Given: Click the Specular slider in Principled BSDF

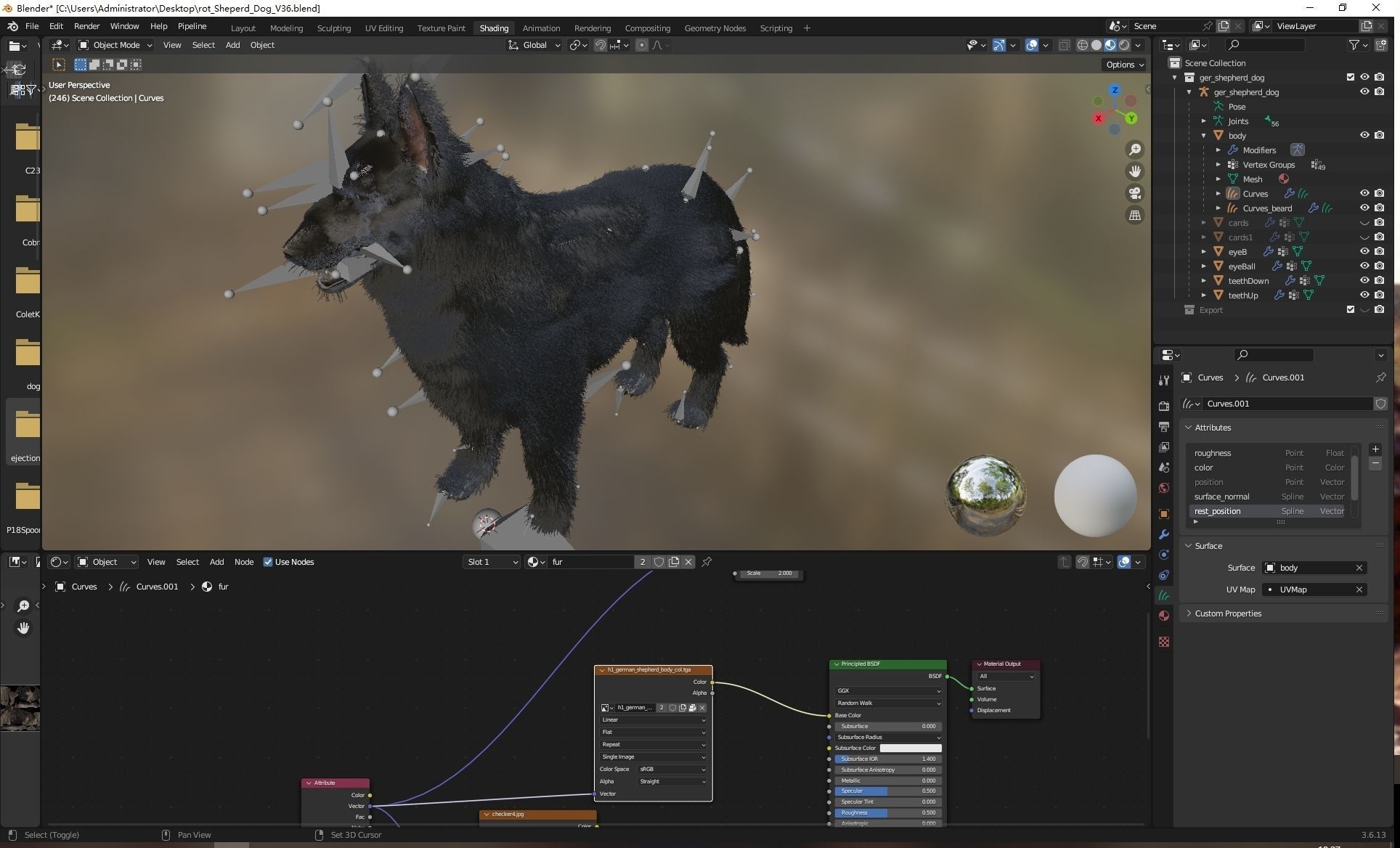Looking at the screenshot, I should point(888,791).
